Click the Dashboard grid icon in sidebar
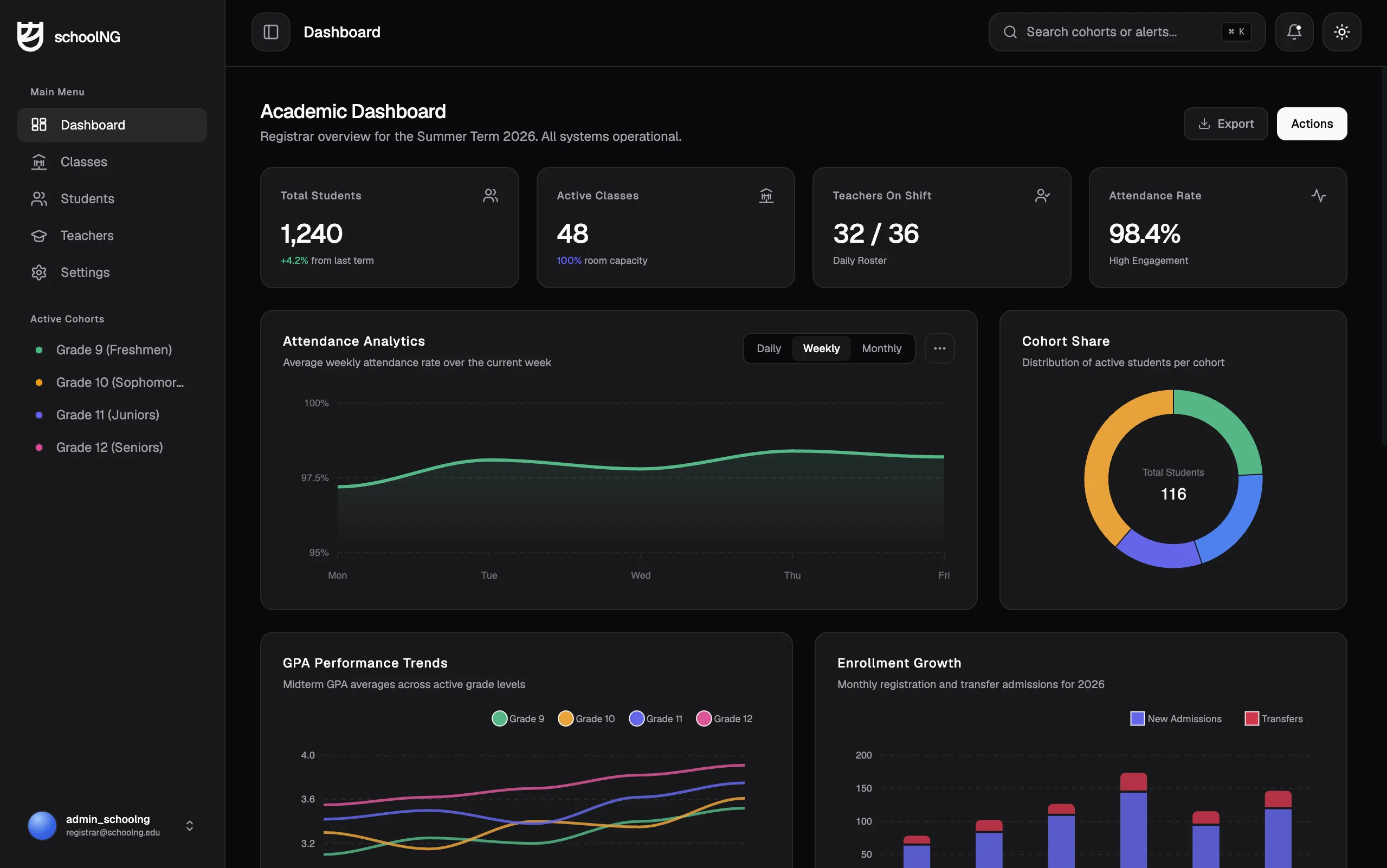Screen dimensions: 1387x868 pyautogui.click(x=39, y=125)
